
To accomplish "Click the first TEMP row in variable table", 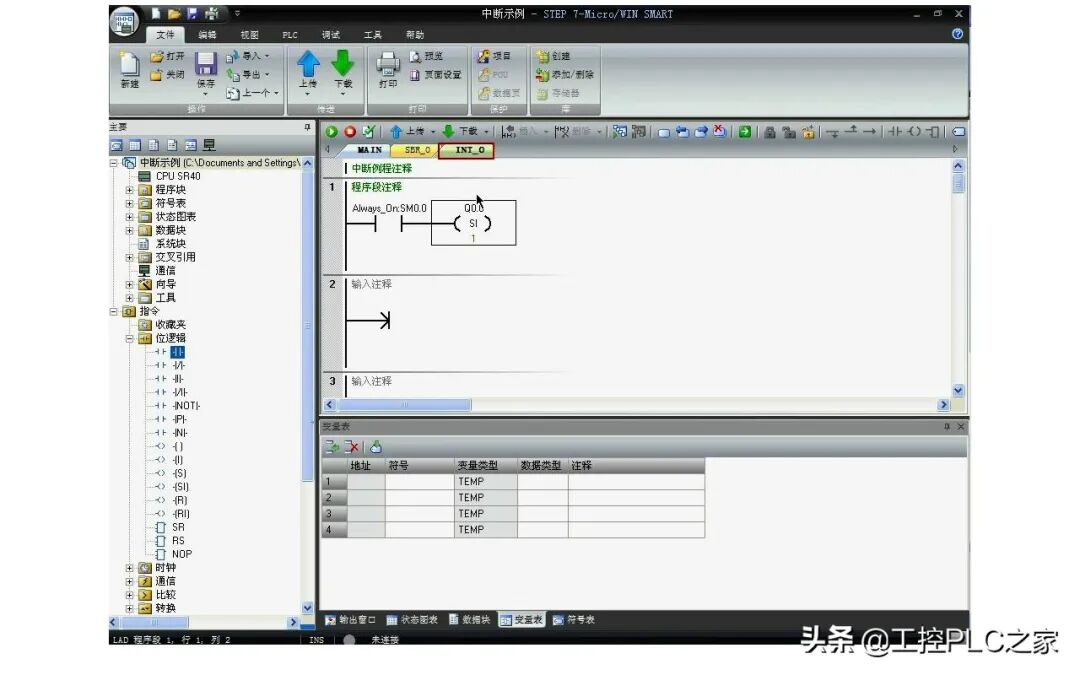I will tap(470, 481).
